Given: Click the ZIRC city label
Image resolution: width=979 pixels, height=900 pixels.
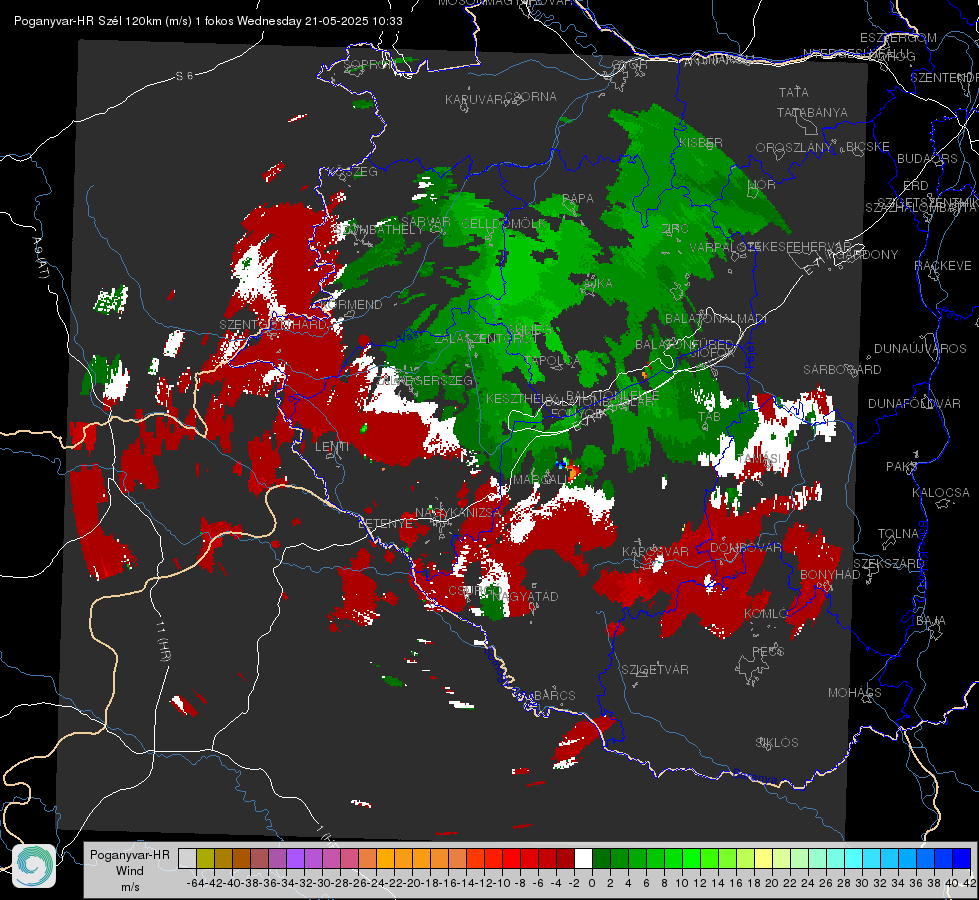Looking at the screenshot, I should pyautogui.click(x=675, y=229).
